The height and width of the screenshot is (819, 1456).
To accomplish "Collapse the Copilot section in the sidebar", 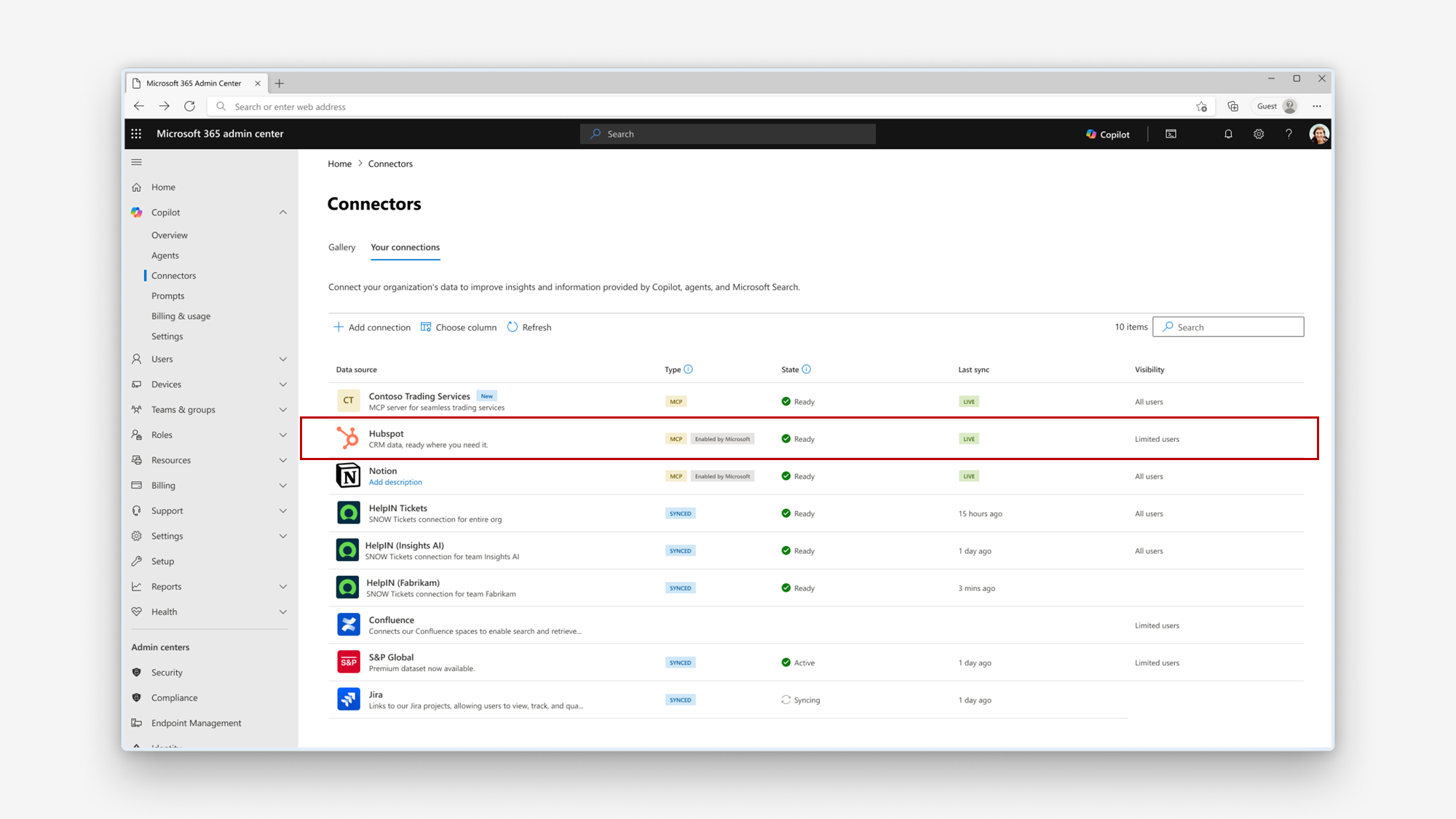I will tap(283, 212).
